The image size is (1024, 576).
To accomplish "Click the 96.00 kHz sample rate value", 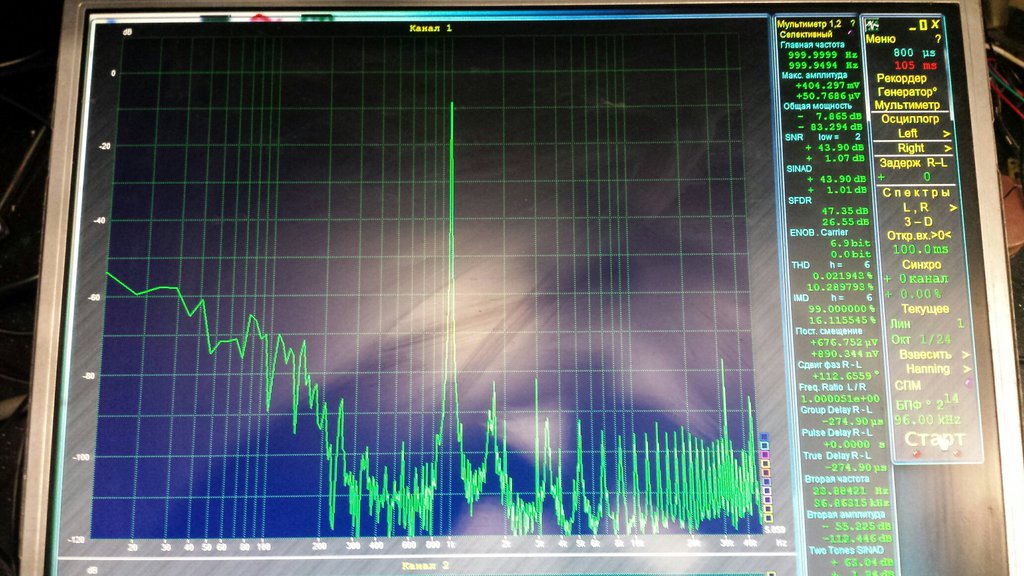I will [927, 420].
